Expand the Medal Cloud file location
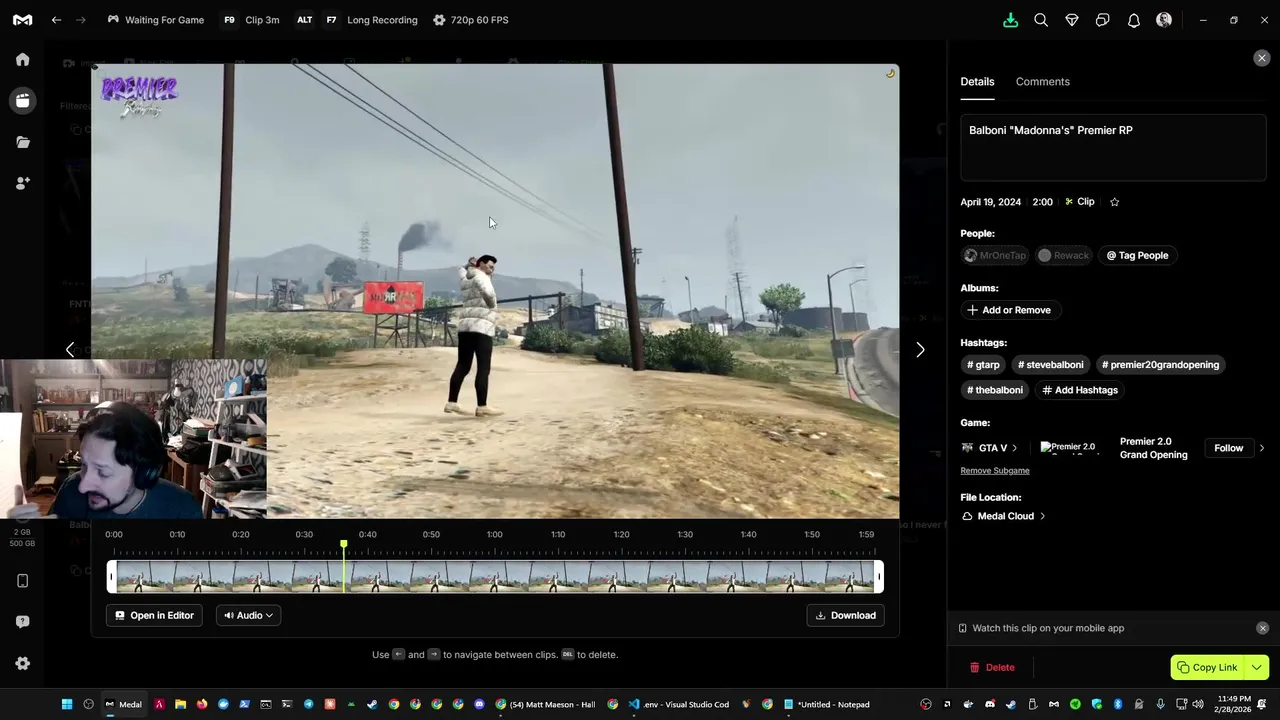1280x720 pixels. click(x=1004, y=516)
